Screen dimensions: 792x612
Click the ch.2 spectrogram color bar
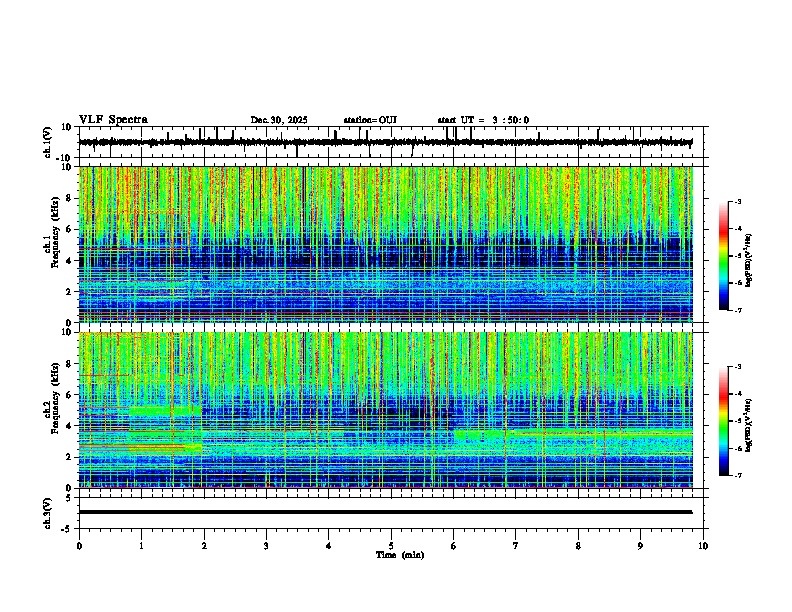pos(723,421)
